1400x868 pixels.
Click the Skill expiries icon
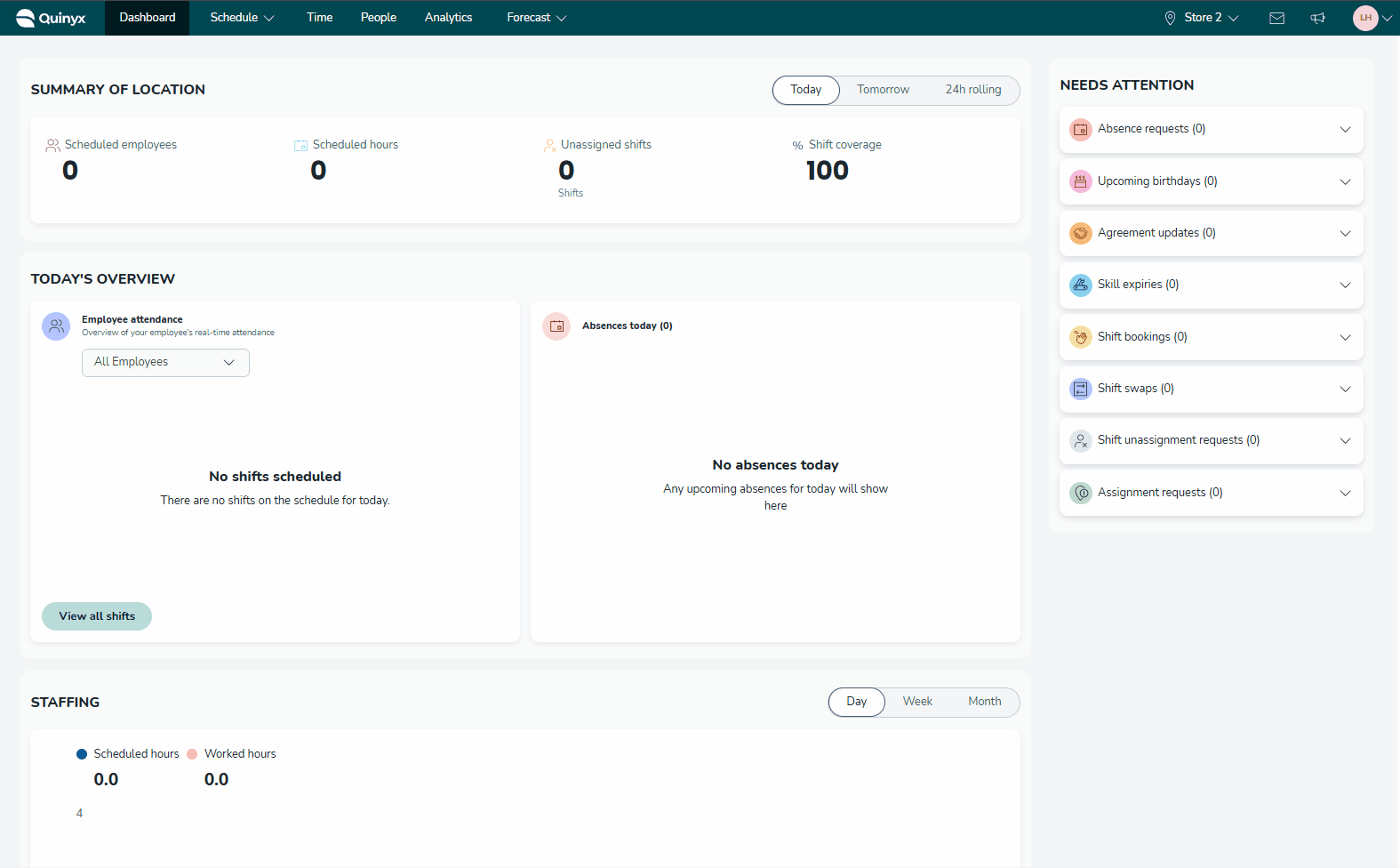1081,285
